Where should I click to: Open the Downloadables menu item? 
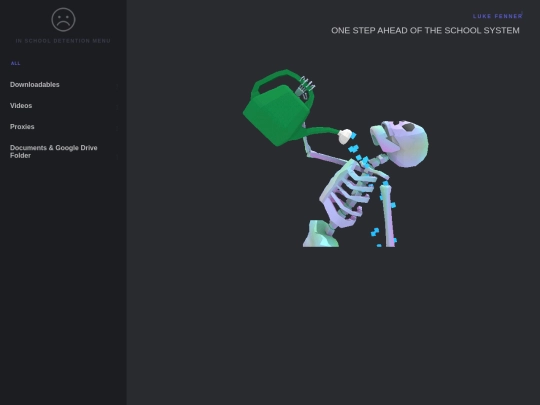click(35, 85)
